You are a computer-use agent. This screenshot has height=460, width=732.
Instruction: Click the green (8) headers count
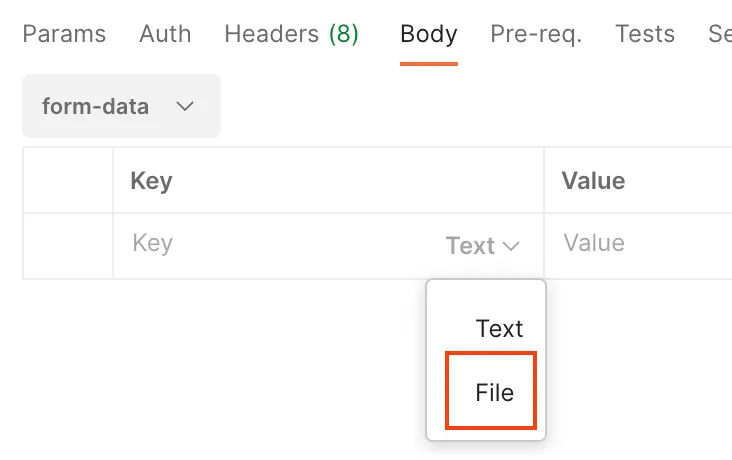344,34
